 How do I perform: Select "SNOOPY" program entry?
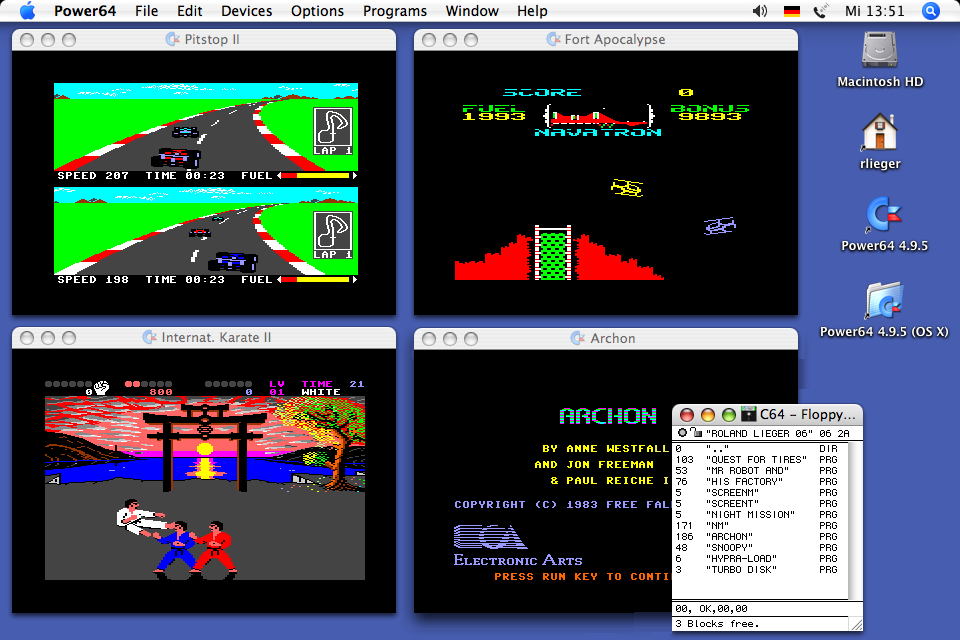point(759,548)
